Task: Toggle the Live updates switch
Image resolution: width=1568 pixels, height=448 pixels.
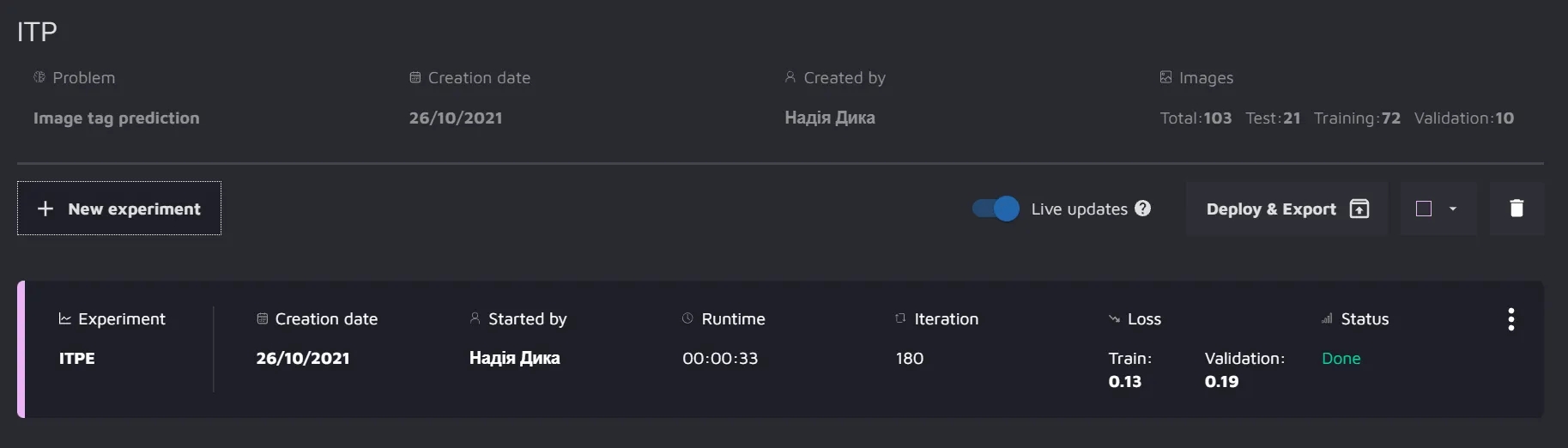Action: tap(996, 209)
